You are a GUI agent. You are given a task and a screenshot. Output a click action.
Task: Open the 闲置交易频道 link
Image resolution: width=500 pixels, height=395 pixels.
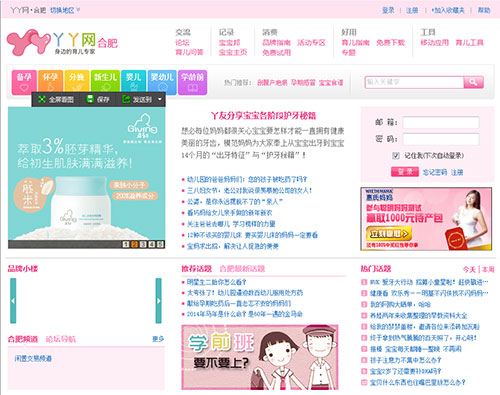coord(33,358)
